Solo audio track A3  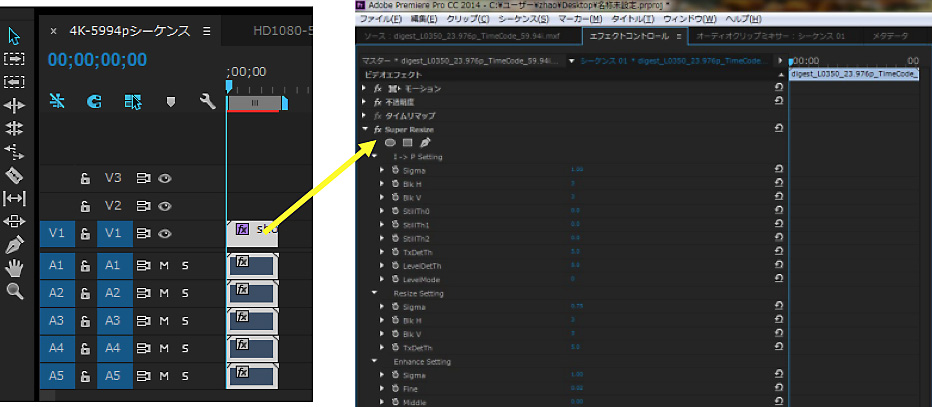coord(185,319)
